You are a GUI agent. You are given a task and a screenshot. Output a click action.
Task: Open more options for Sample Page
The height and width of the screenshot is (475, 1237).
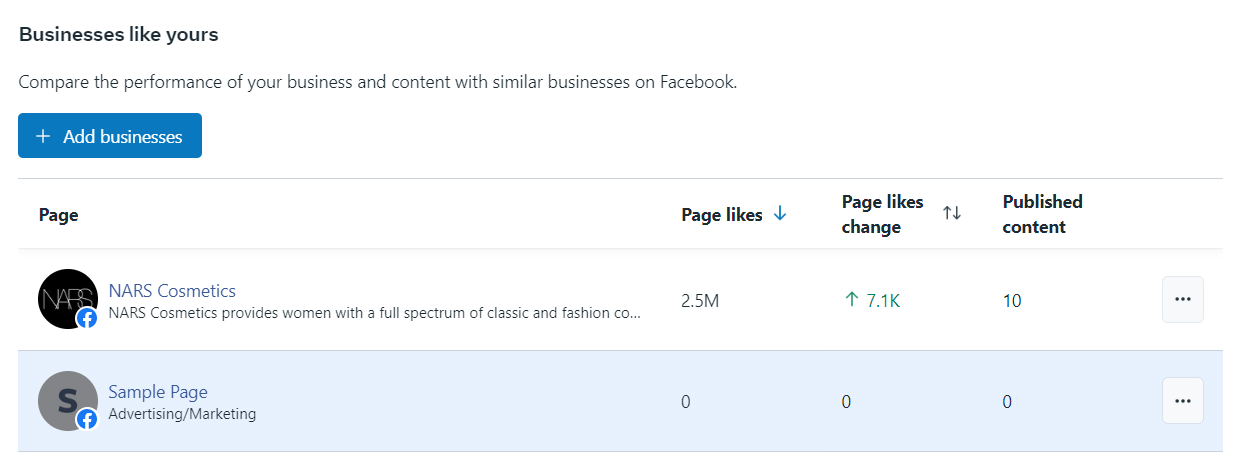point(1182,400)
